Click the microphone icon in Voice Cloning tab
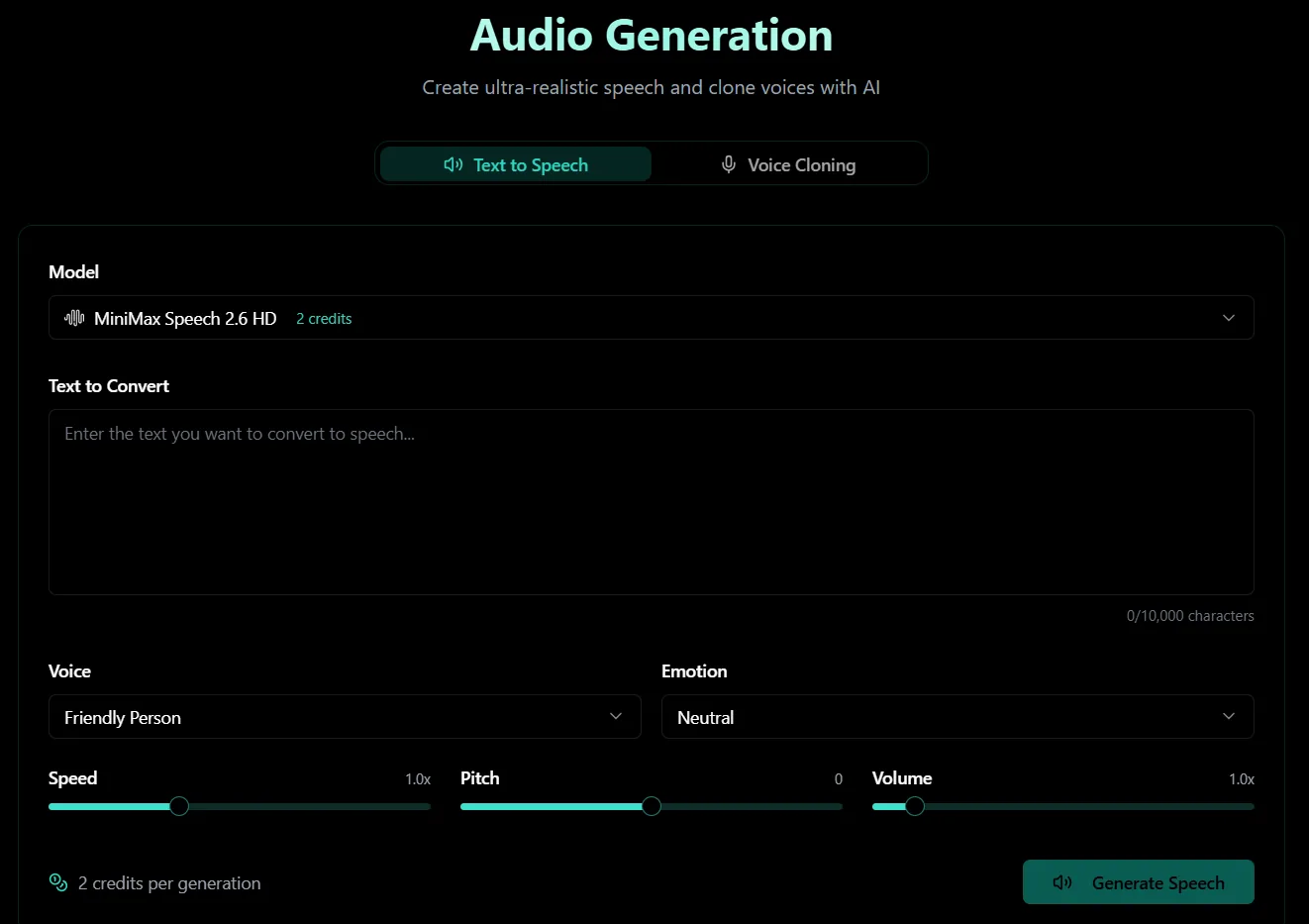 tap(729, 164)
